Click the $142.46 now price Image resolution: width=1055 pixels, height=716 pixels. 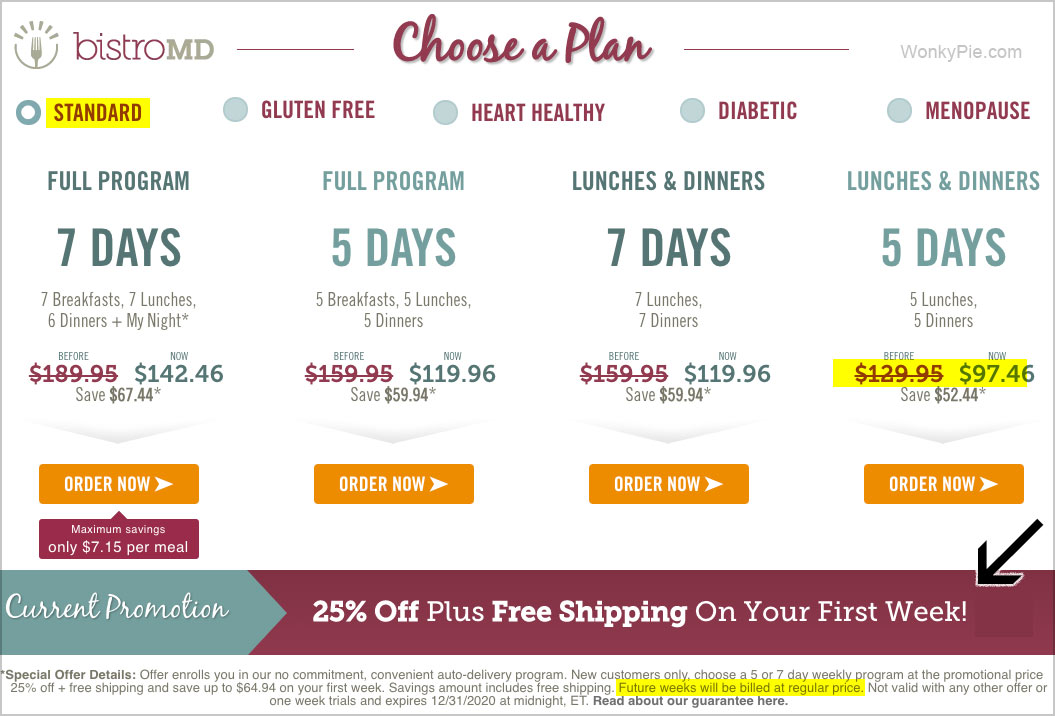pos(178,373)
